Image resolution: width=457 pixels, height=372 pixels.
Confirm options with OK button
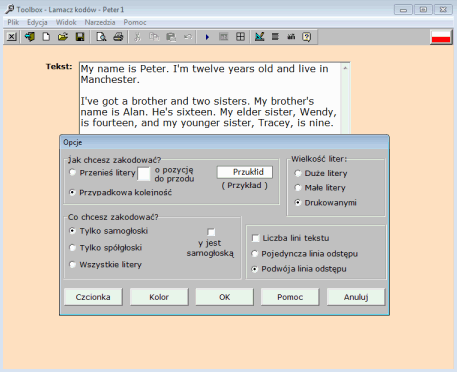tap(224, 297)
